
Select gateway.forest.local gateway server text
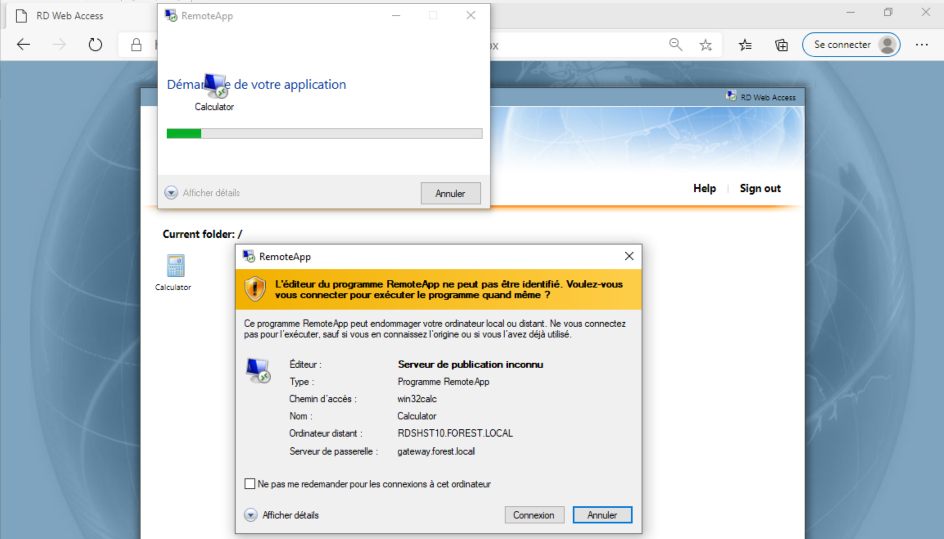point(436,451)
